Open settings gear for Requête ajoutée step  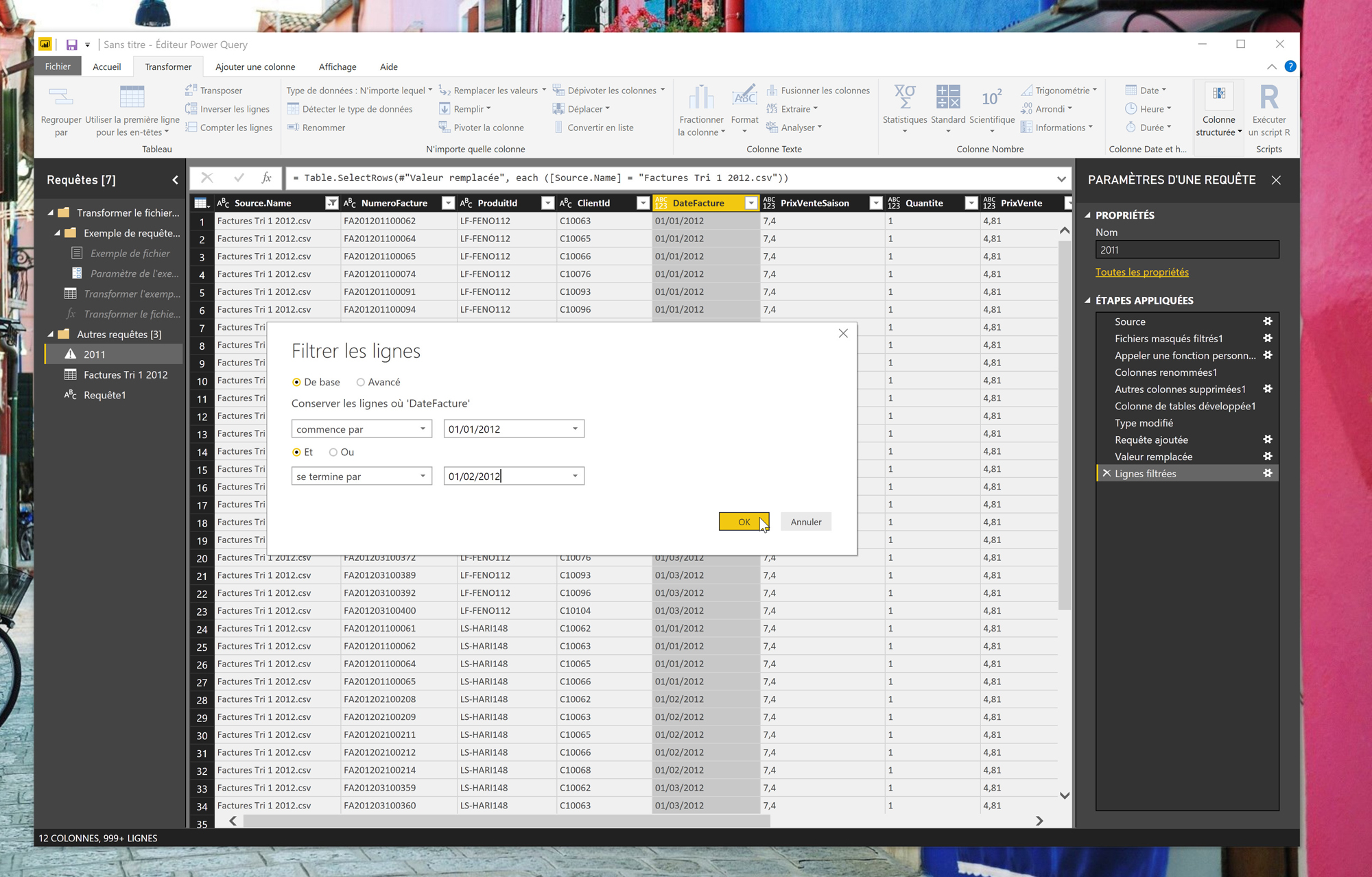1268,440
